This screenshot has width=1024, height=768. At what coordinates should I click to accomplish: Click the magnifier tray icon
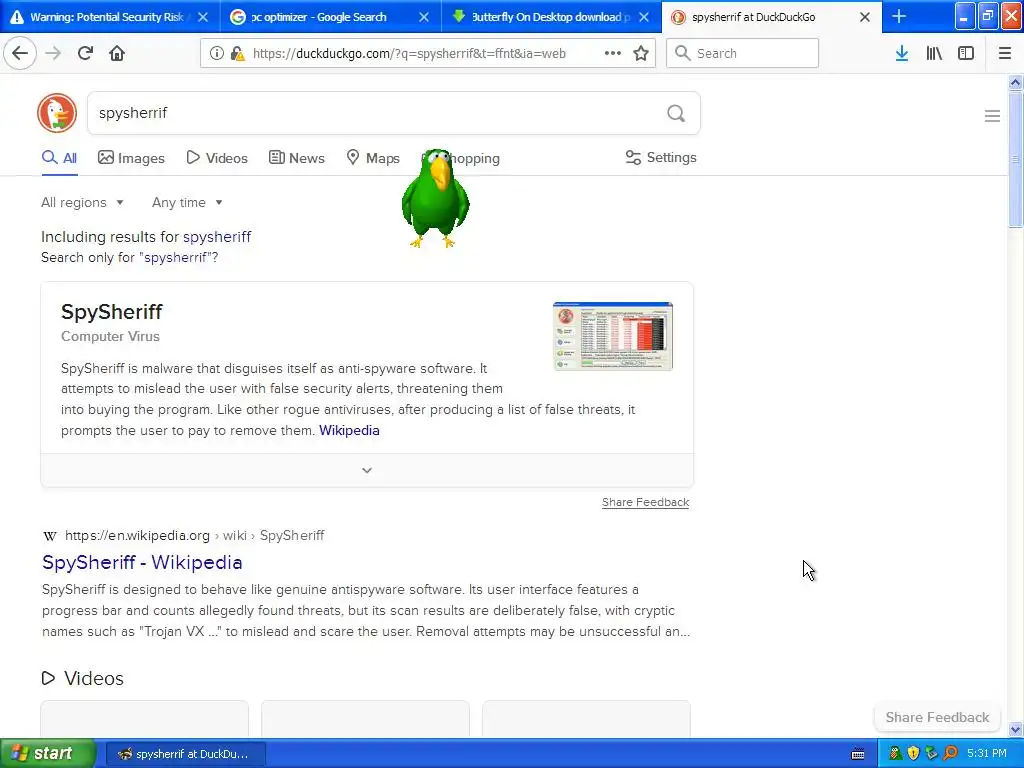coord(950,754)
